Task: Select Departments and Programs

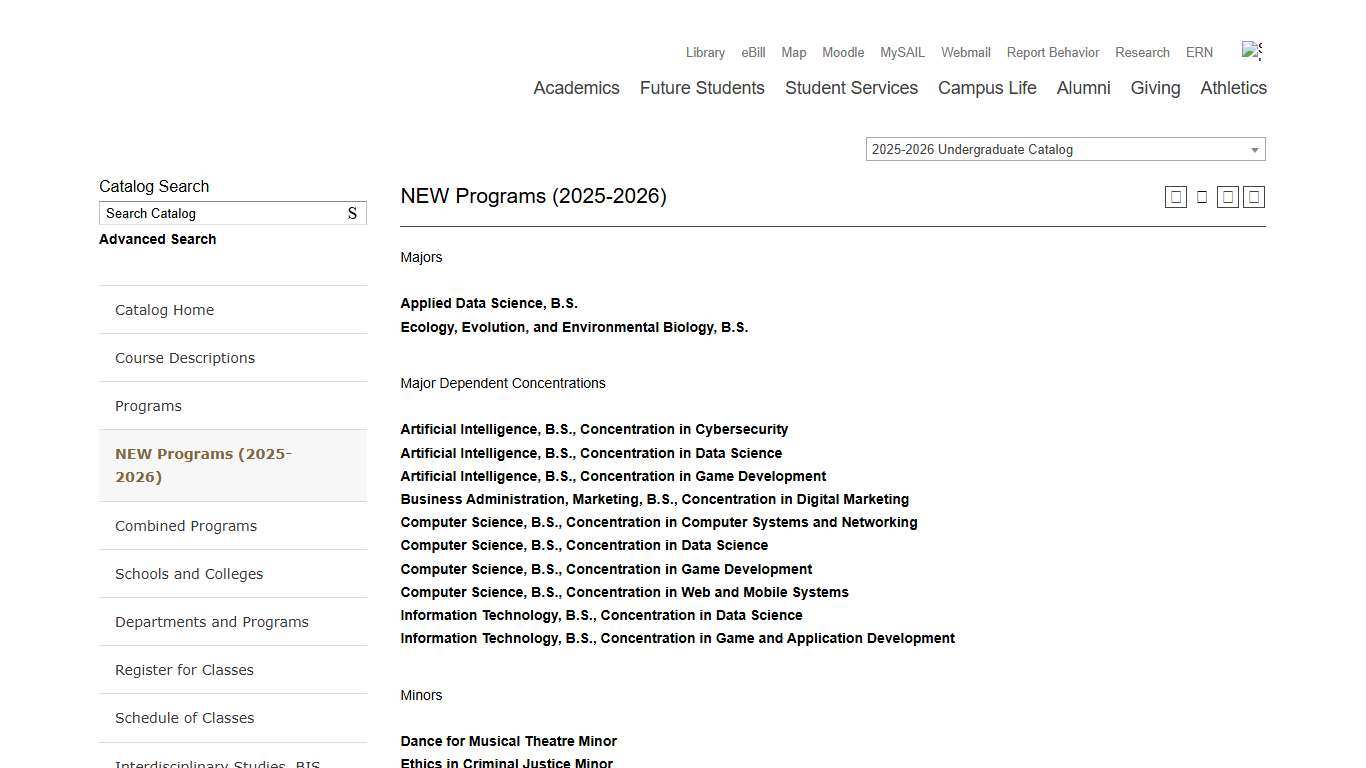Action: tap(212, 621)
